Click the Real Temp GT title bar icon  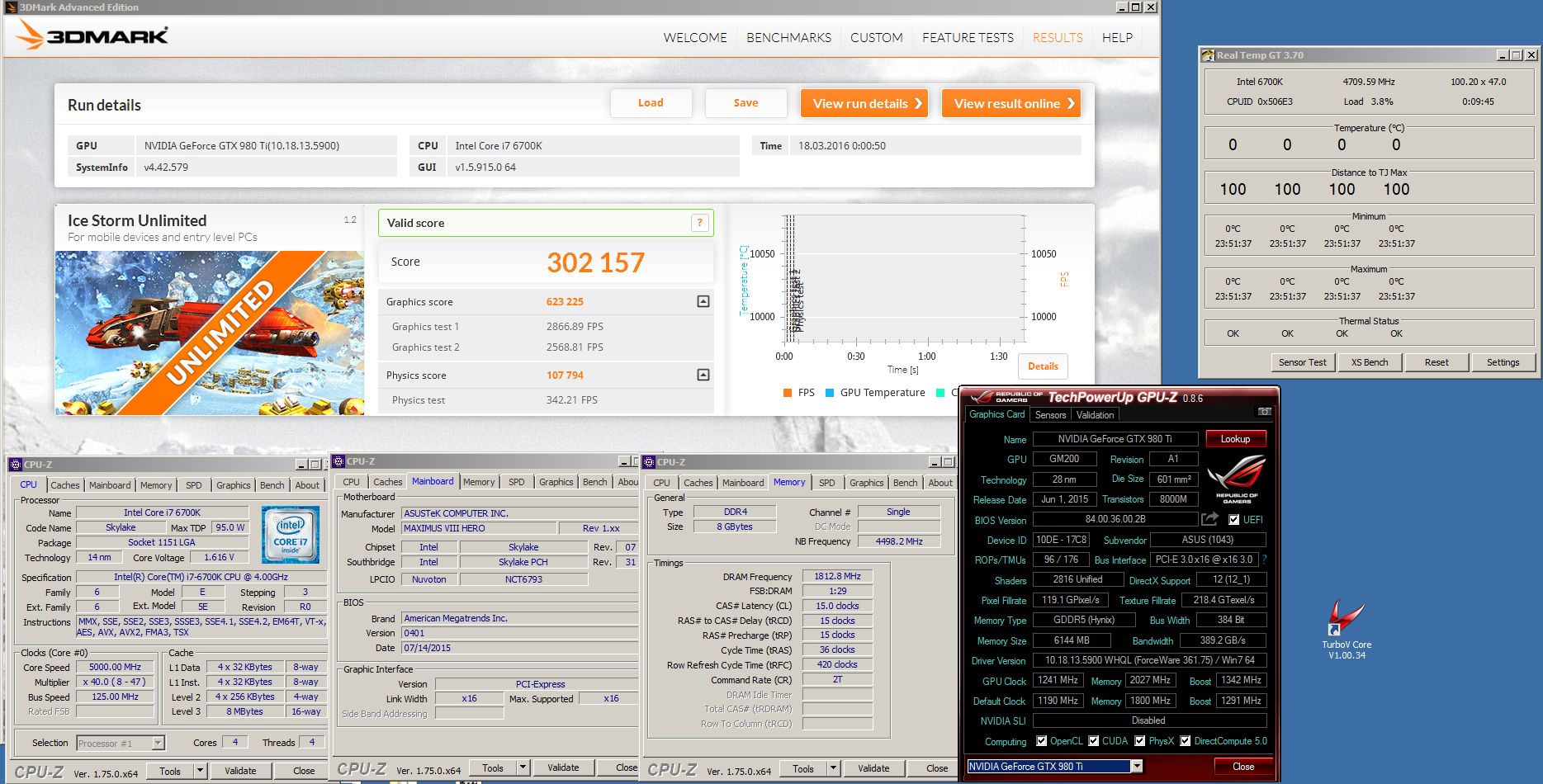click(x=1207, y=55)
